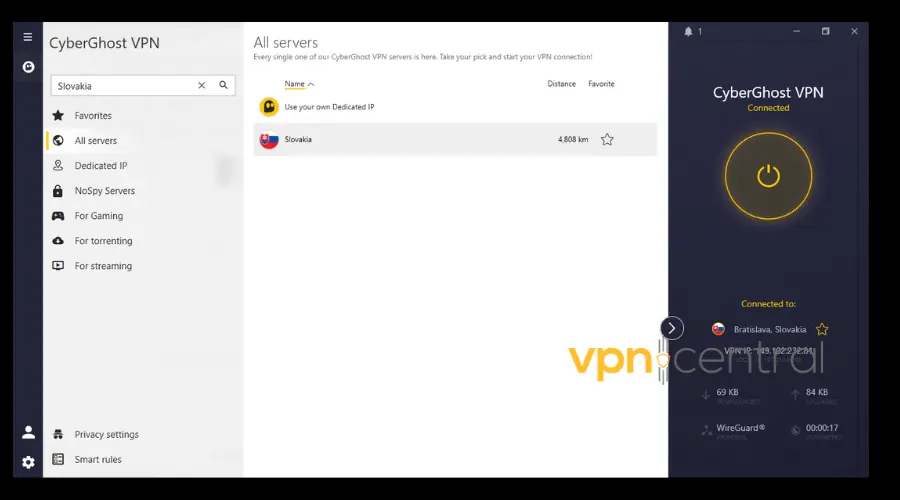Toggle favorite star for Bratislava, Slovakia
The width and height of the screenshot is (900, 500).
[822, 329]
